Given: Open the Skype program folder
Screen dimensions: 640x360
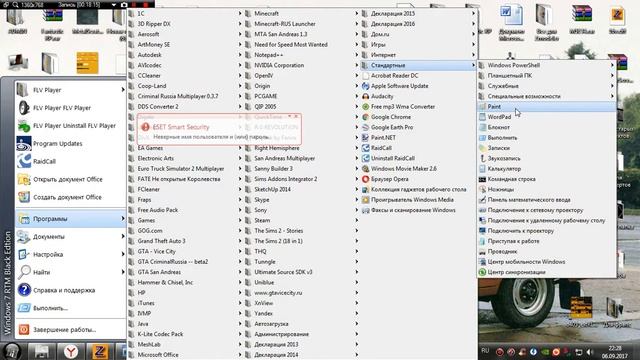Looking at the screenshot, I should point(302,200).
